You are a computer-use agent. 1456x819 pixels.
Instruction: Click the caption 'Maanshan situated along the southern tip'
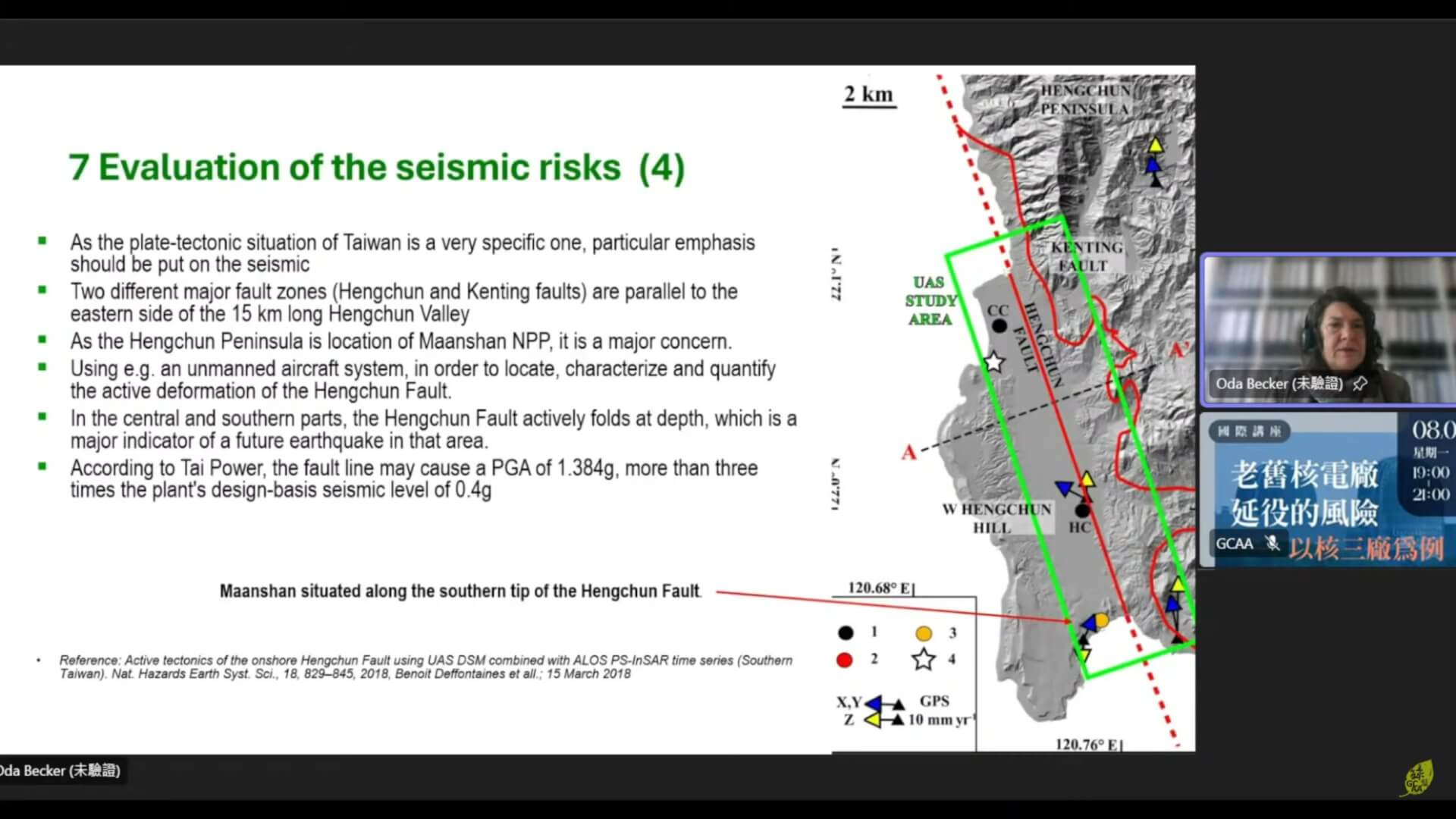click(x=460, y=591)
